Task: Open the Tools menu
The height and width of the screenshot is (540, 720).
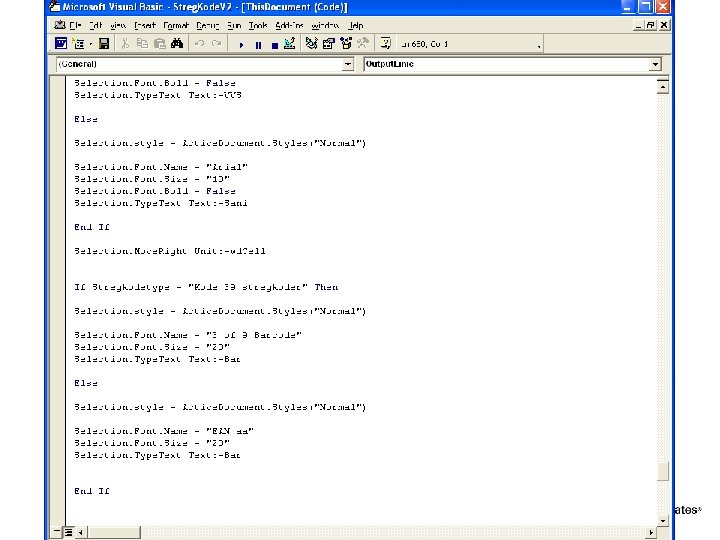Action: [x=258, y=26]
